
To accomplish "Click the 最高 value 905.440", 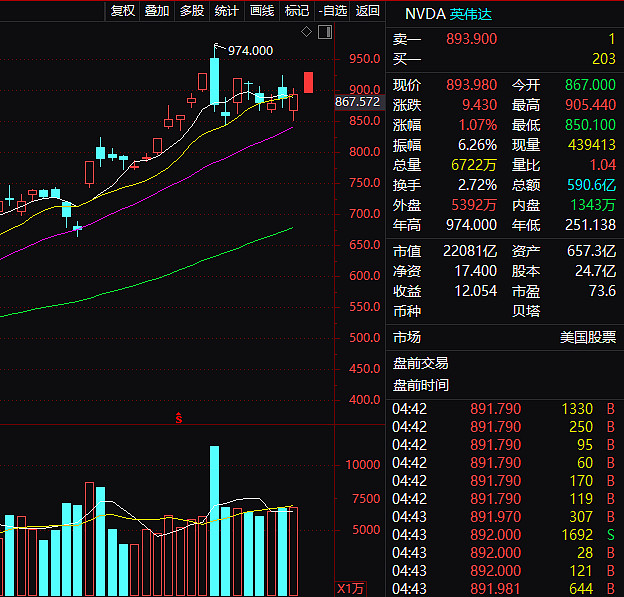I will [x=590, y=105].
